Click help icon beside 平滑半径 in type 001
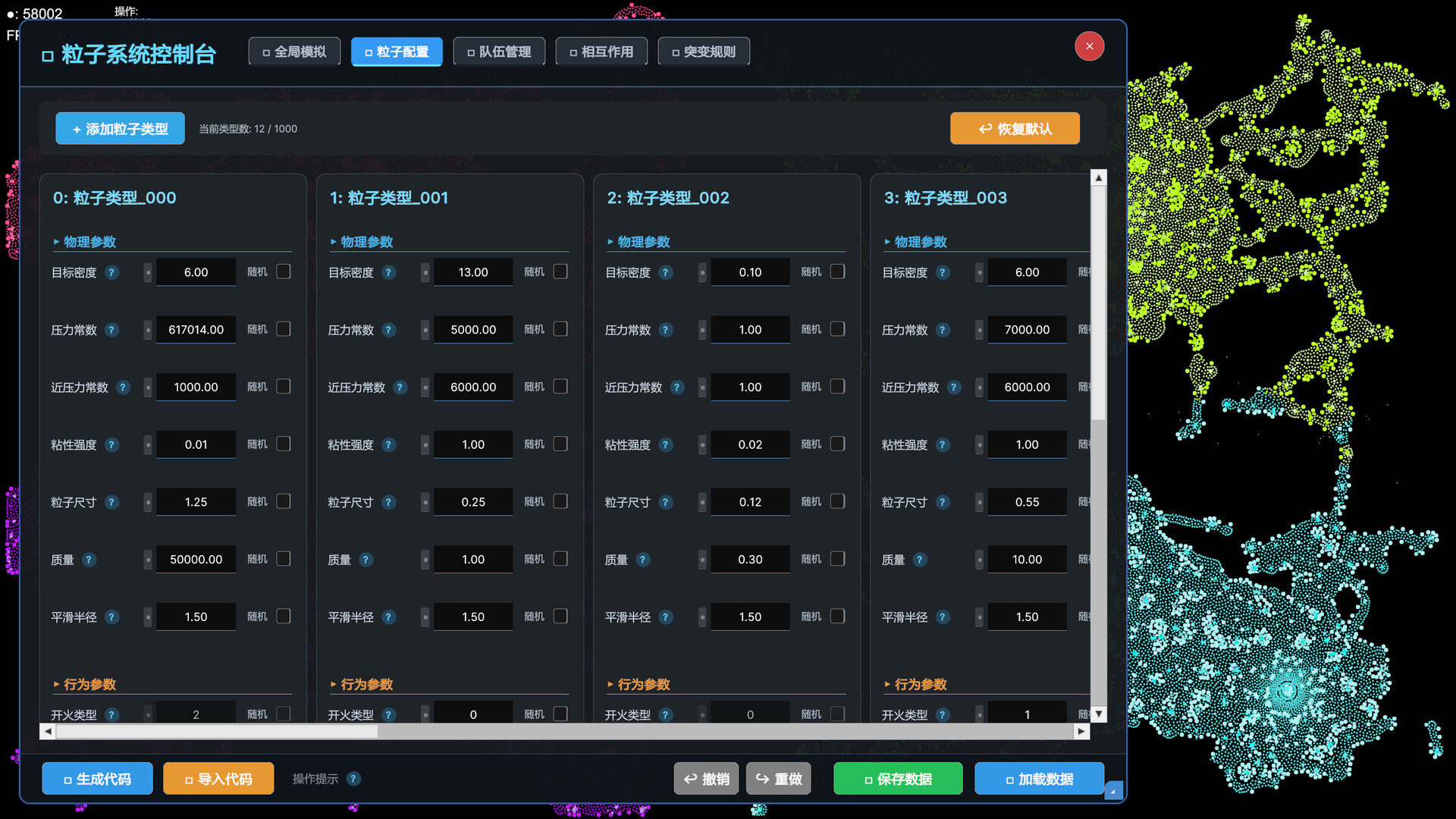Image resolution: width=1456 pixels, height=819 pixels. 389,617
